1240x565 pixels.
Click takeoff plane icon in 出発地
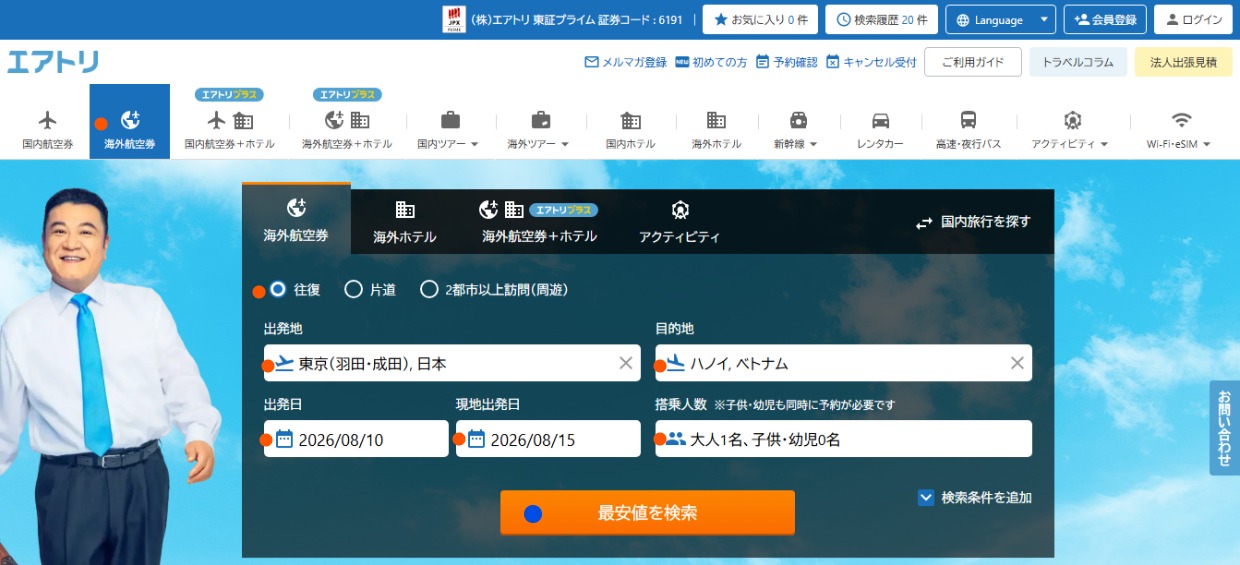[285, 363]
